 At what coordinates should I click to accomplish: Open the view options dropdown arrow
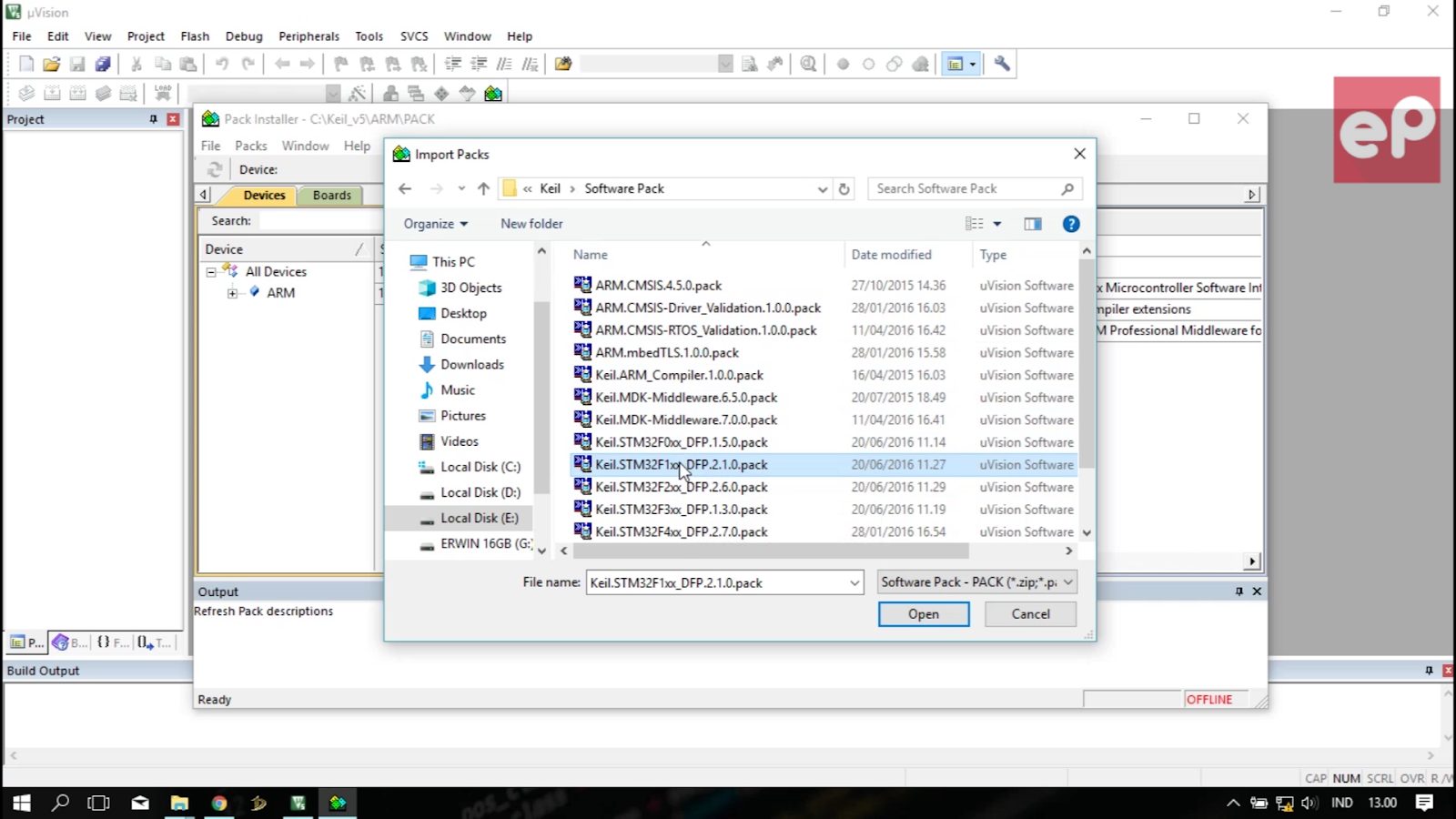pos(997,224)
